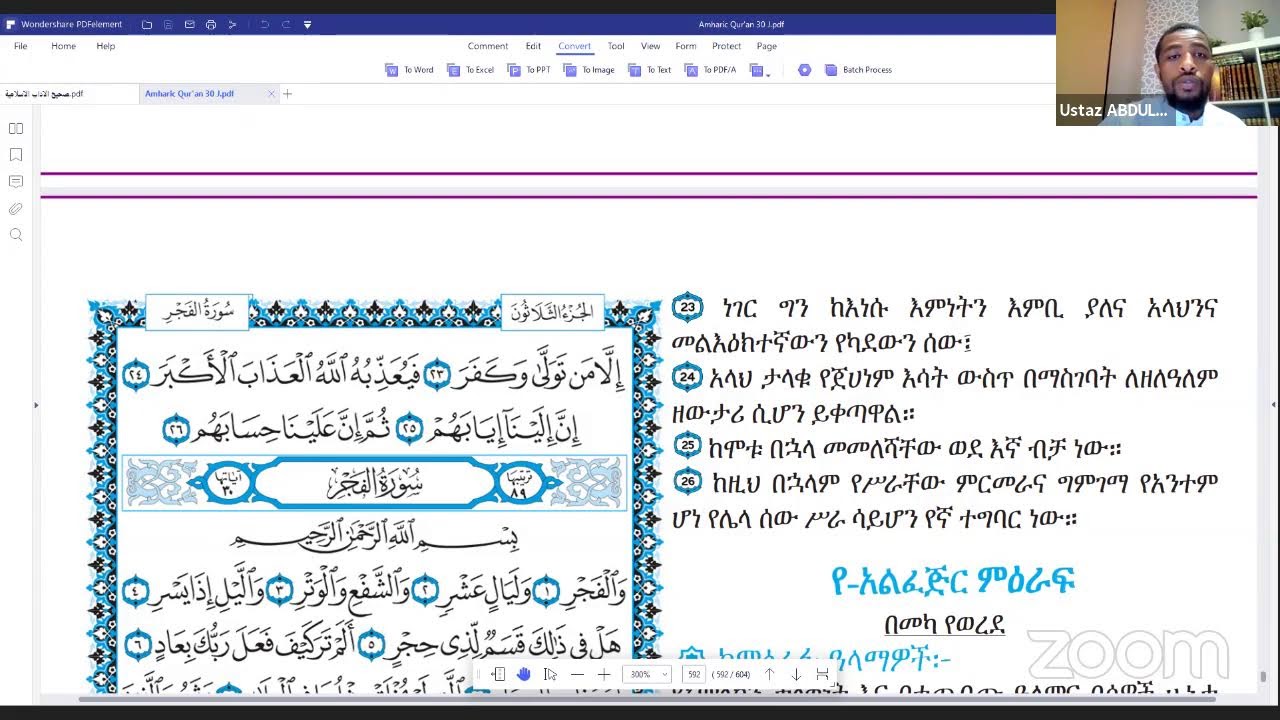Open the bookmarks panel icon
The height and width of the screenshot is (720, 1280).
point(16,155)
